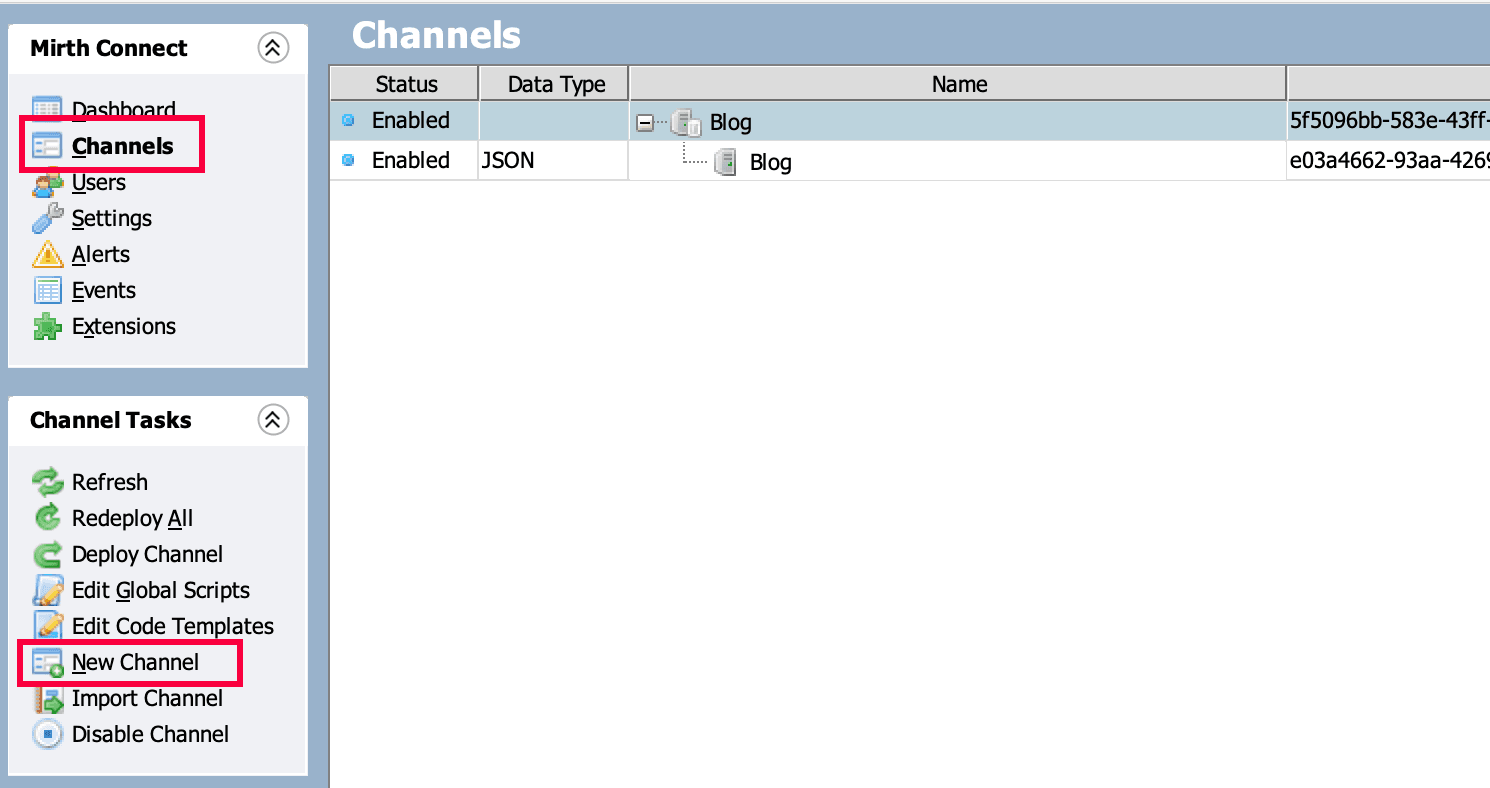Sort by the Status column header

(405, 84)
